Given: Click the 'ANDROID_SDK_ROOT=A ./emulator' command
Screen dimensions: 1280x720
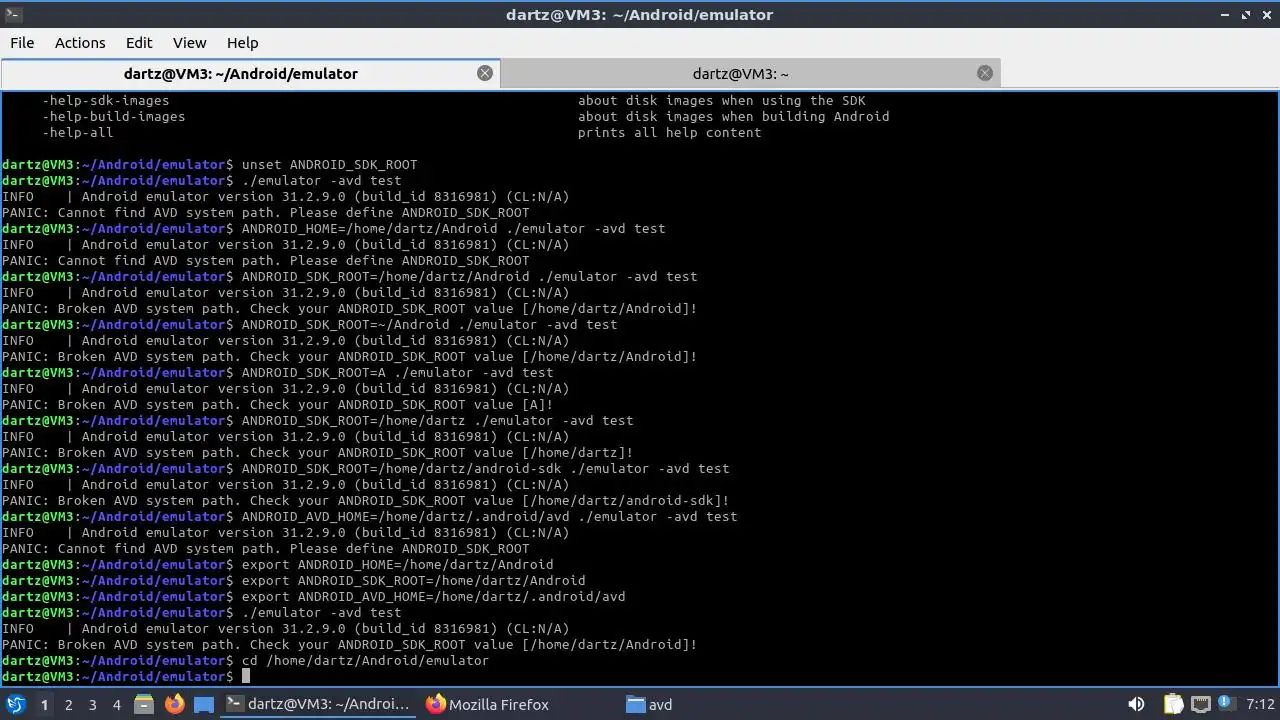Looking at the screenshot, I should (397, 373).
